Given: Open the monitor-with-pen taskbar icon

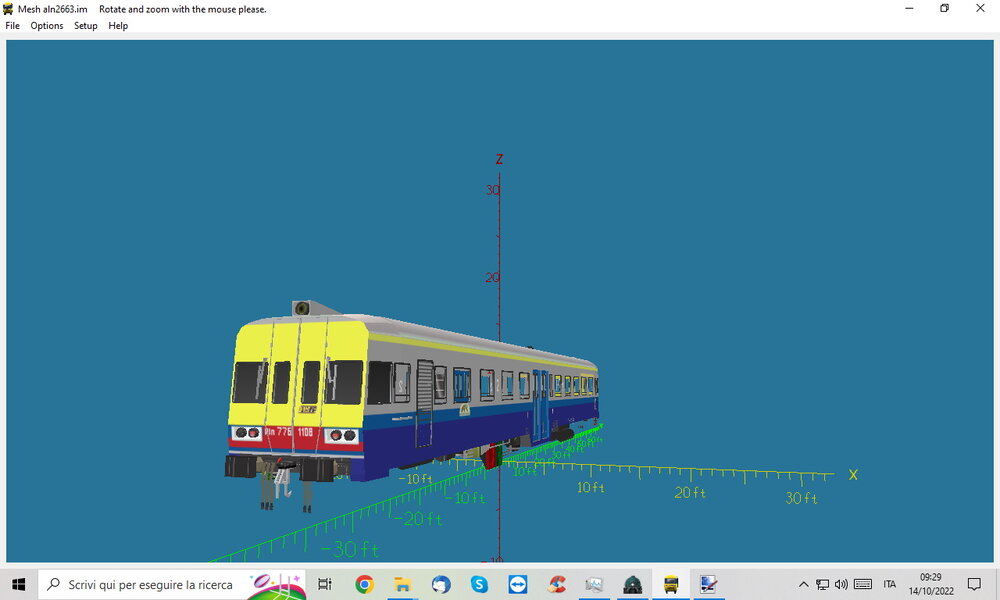Looking at the screenshot, I should point(709,584).
